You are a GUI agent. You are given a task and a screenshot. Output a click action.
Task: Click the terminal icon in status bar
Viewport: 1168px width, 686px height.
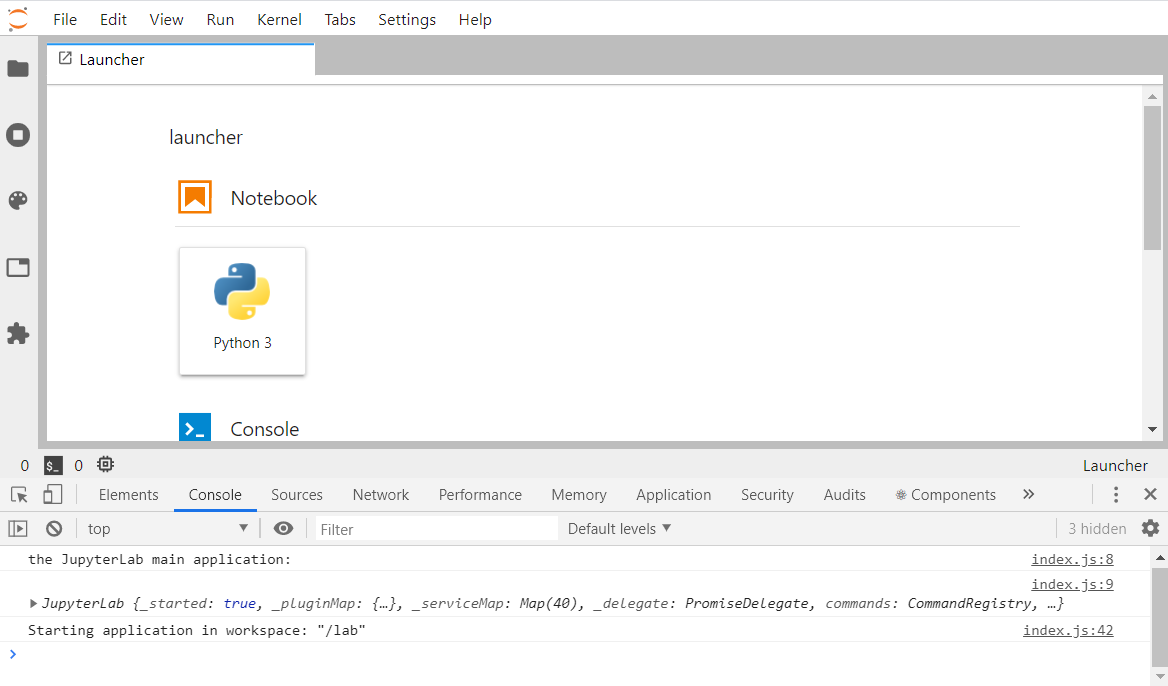pyautogui.click(x=53, y=466)
